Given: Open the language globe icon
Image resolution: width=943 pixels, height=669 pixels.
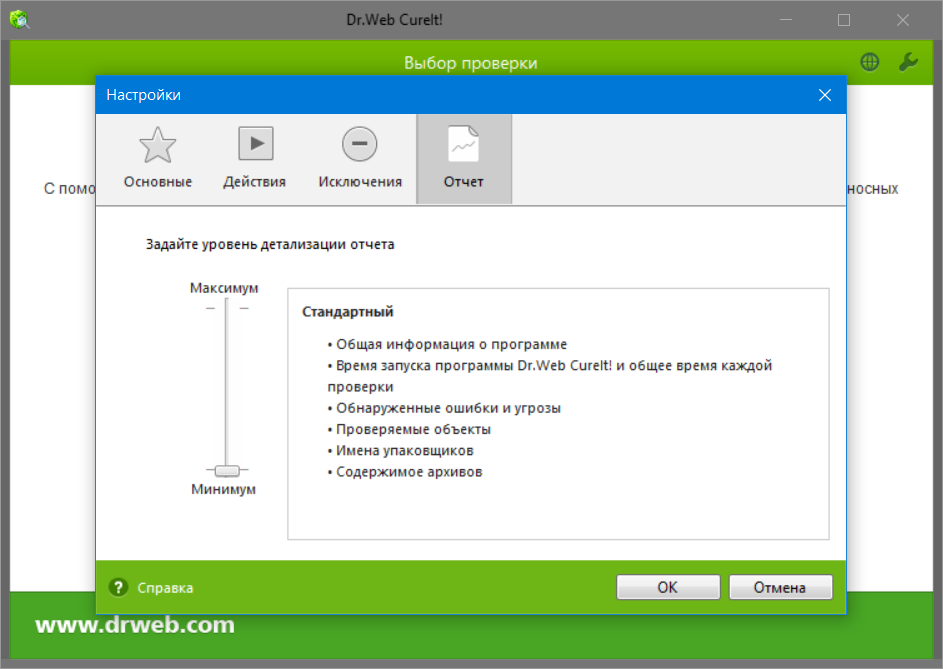Looking at the screenshot, I should pos(870,62).
